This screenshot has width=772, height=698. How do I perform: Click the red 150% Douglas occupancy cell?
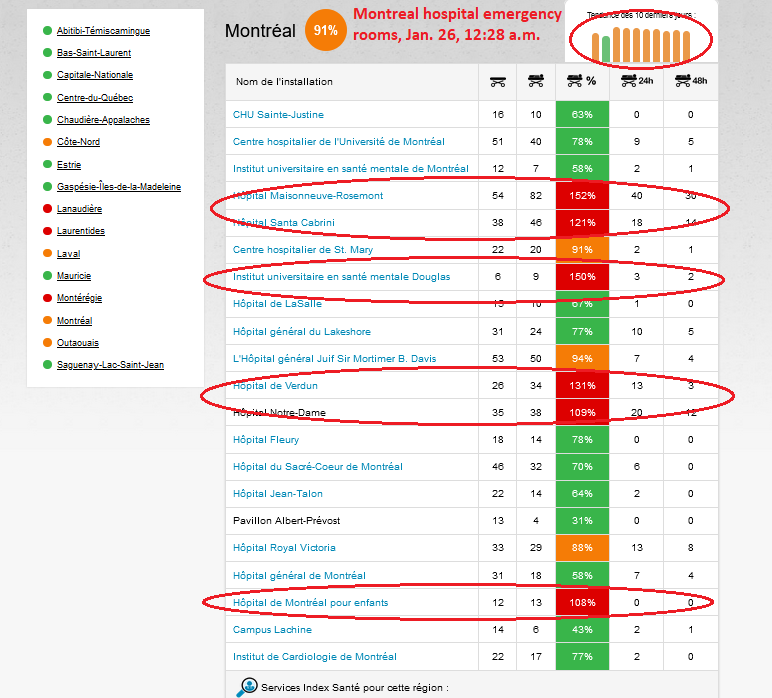click(582, 277)
